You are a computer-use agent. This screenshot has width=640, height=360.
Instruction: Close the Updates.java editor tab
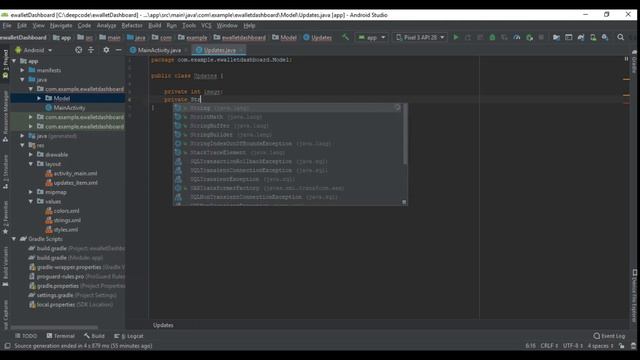(x=241, y=50)
